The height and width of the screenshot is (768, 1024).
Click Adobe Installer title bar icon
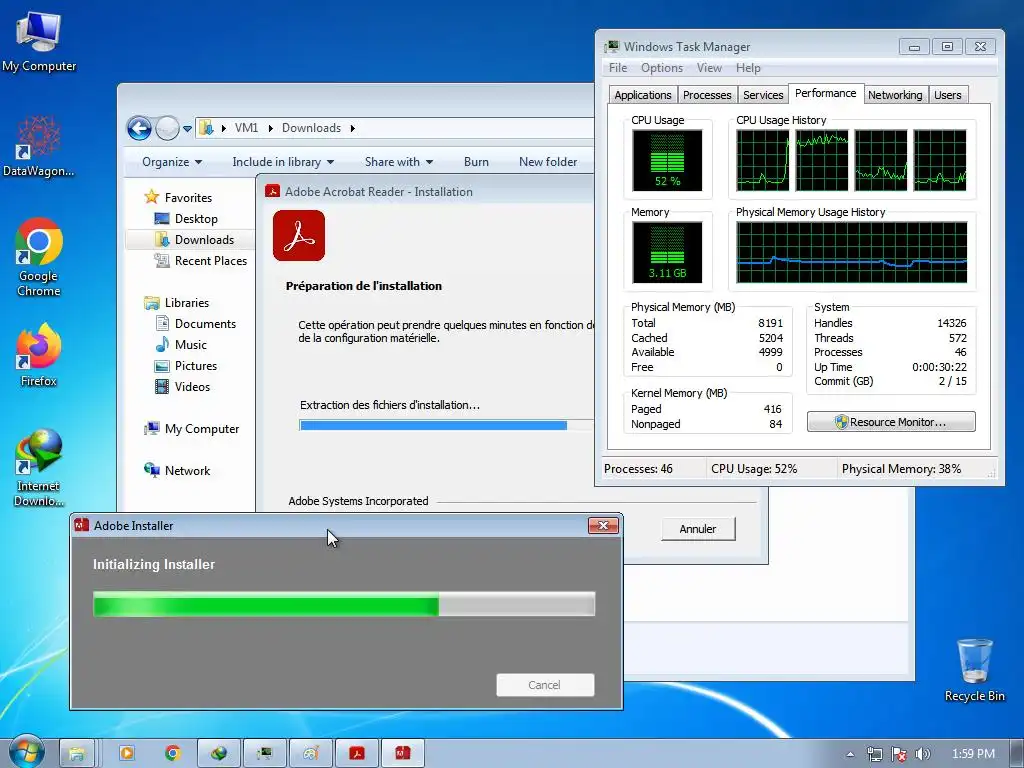pyautogui.click(x=82, y=525)
